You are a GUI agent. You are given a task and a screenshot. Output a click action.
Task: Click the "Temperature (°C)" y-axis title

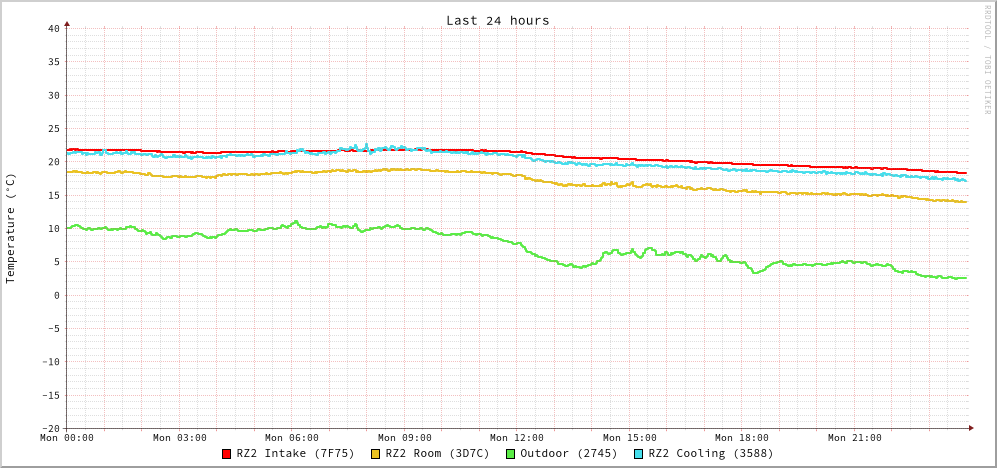coord(11,228)
